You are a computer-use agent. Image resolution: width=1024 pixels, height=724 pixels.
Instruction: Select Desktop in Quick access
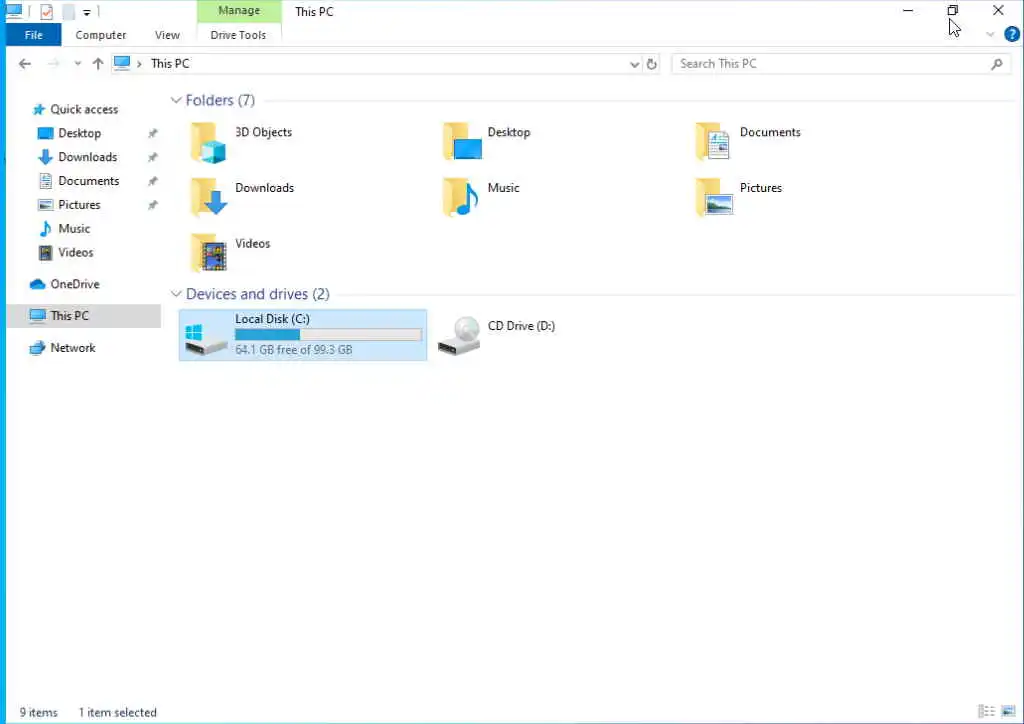[x=80, y=133]
